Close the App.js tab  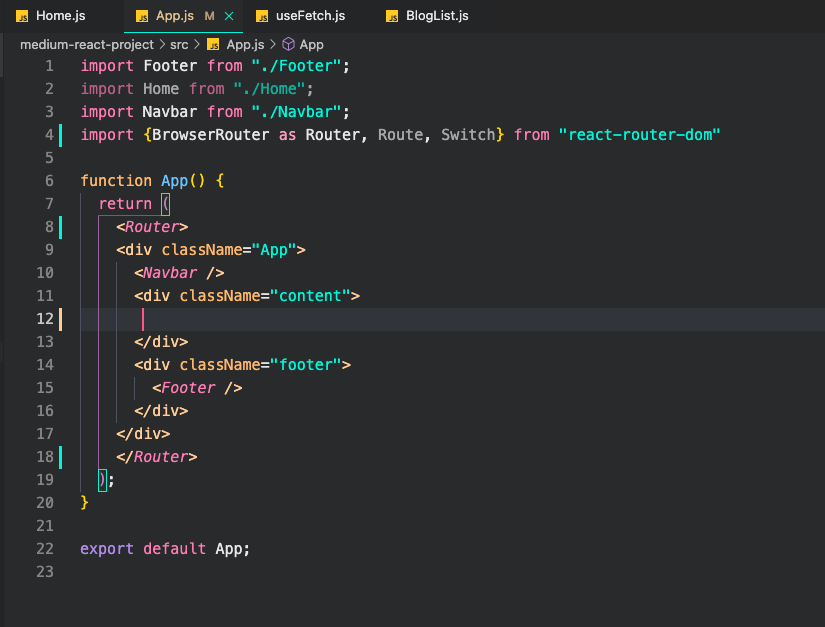229,16
